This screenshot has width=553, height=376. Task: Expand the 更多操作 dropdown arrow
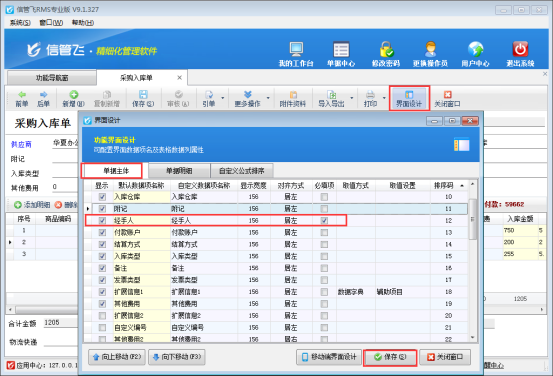268,98
